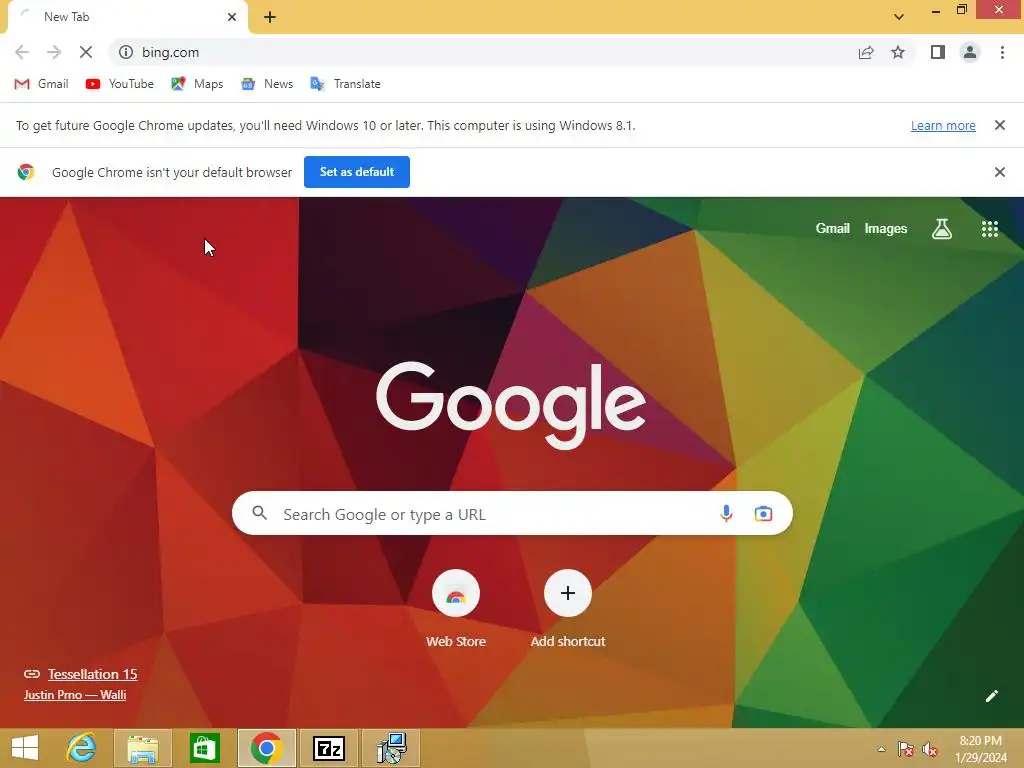Open Images link on Google page
1024x768 pixels.
point(886,229)
